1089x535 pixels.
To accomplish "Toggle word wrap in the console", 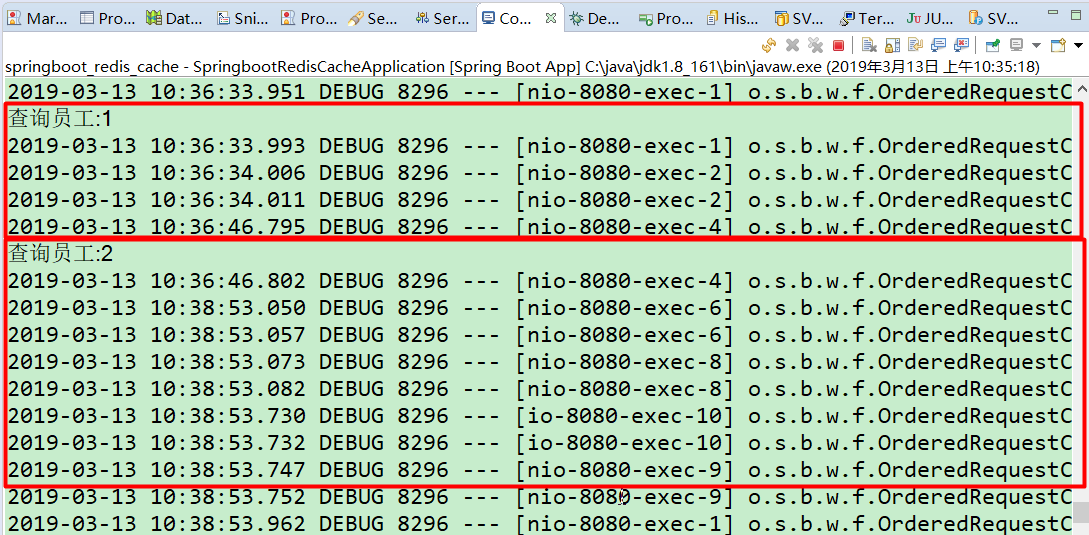I will [x=915, y=45].
